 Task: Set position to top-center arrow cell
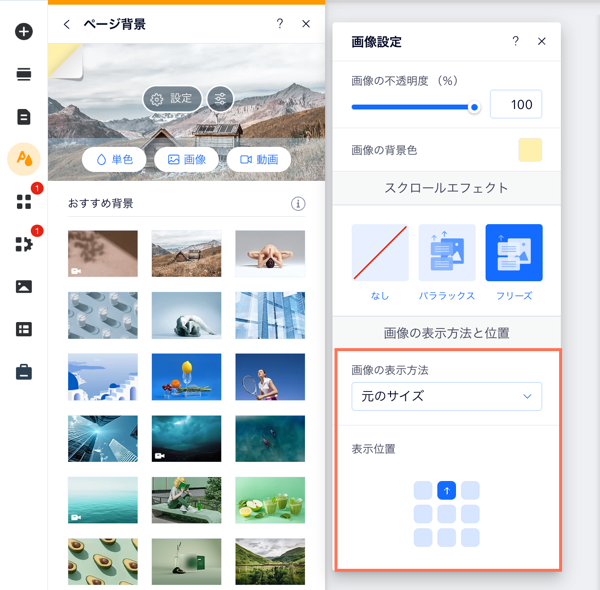click(447, 491)
